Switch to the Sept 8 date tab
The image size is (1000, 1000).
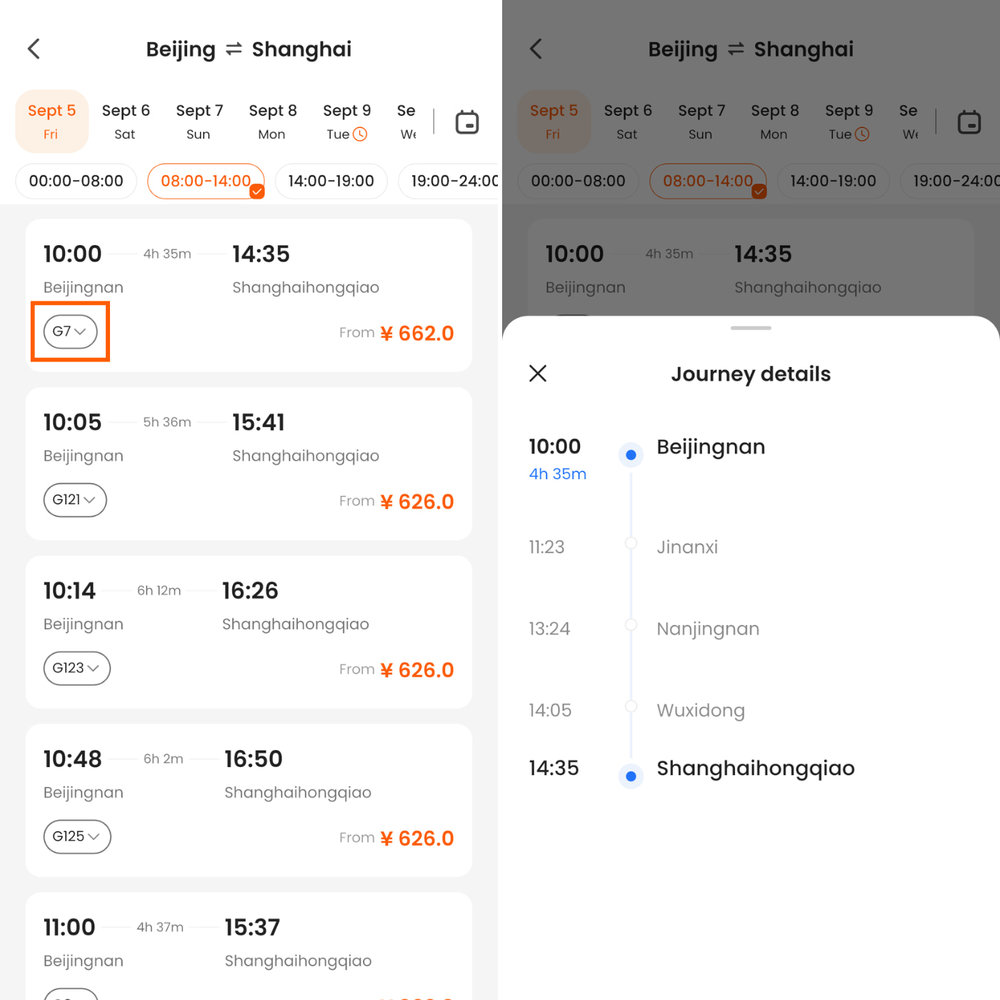point(272,120)
